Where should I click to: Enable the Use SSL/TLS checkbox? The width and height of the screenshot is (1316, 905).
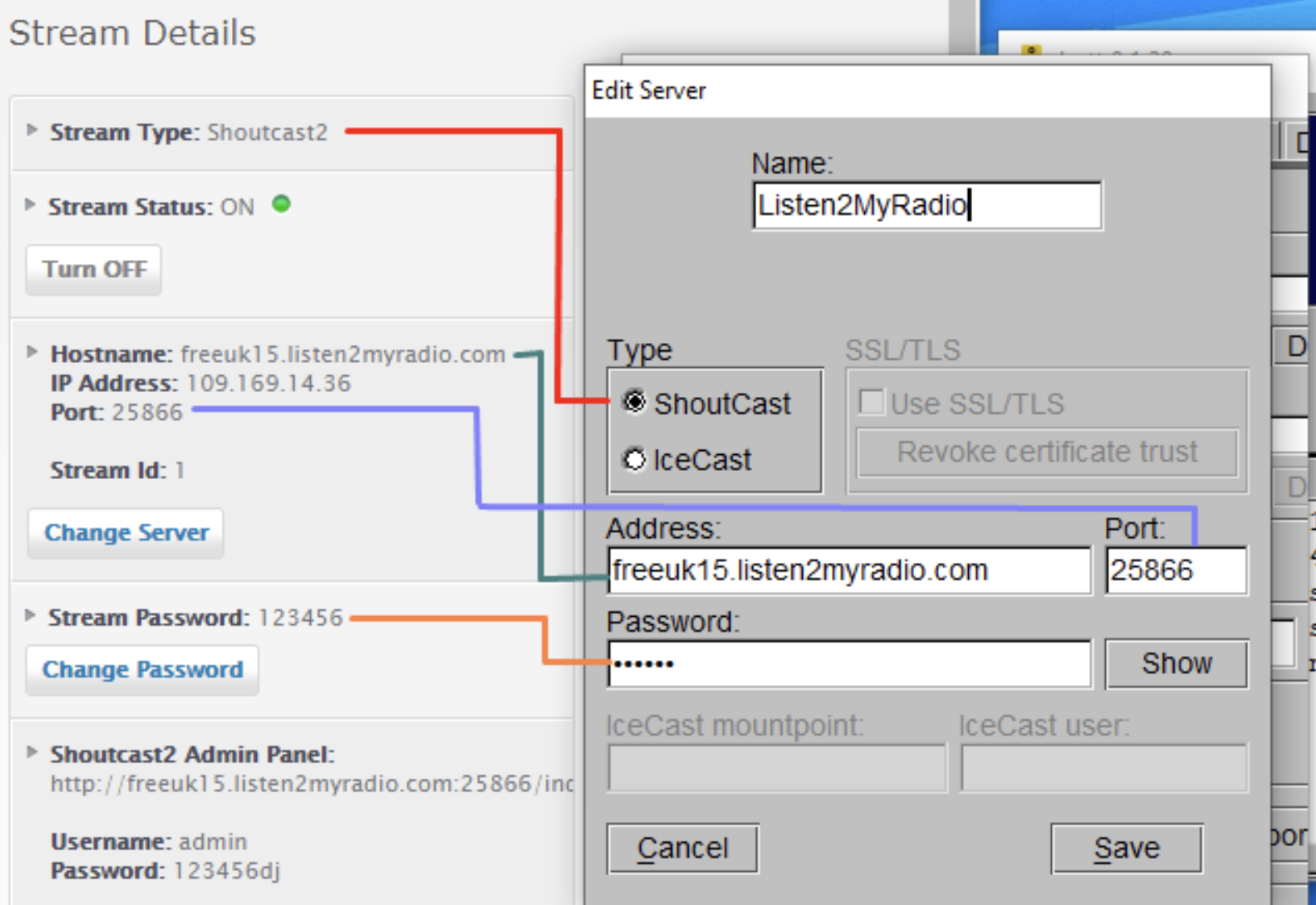pyautogui.click(x=871, y=403)
